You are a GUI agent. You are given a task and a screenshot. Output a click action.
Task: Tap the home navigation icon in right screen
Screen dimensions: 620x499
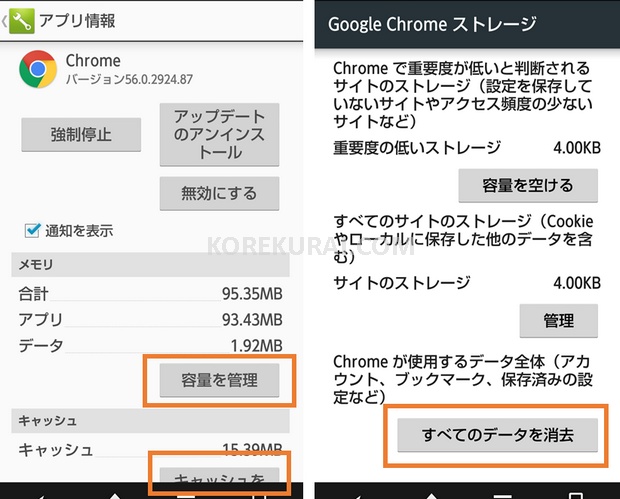click(431, 495)
